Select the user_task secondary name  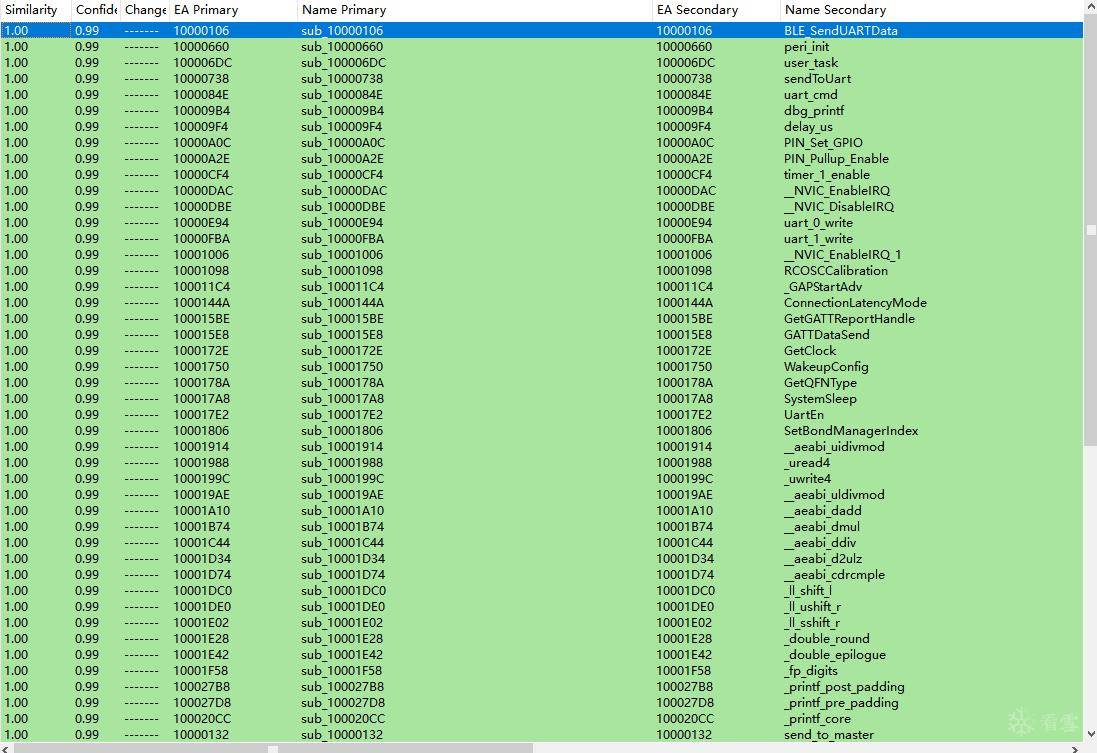click(810, 62)
